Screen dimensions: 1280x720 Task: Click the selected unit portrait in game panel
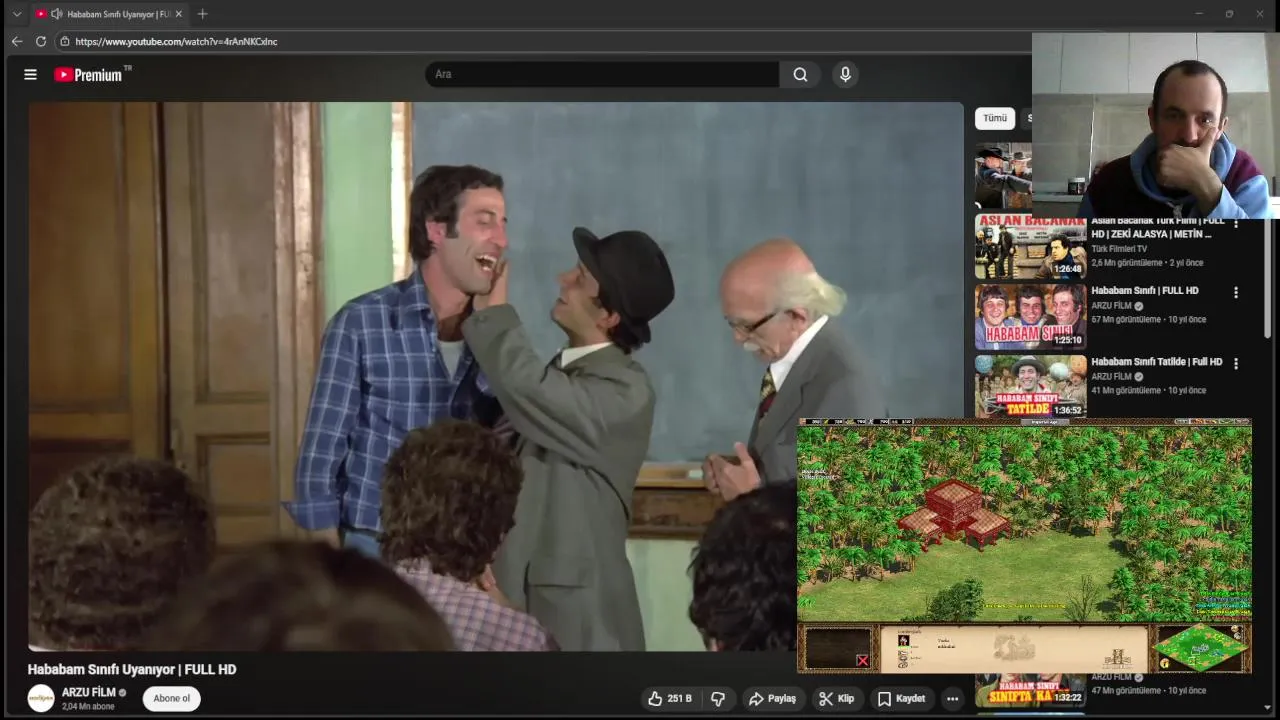click(904, 640)
